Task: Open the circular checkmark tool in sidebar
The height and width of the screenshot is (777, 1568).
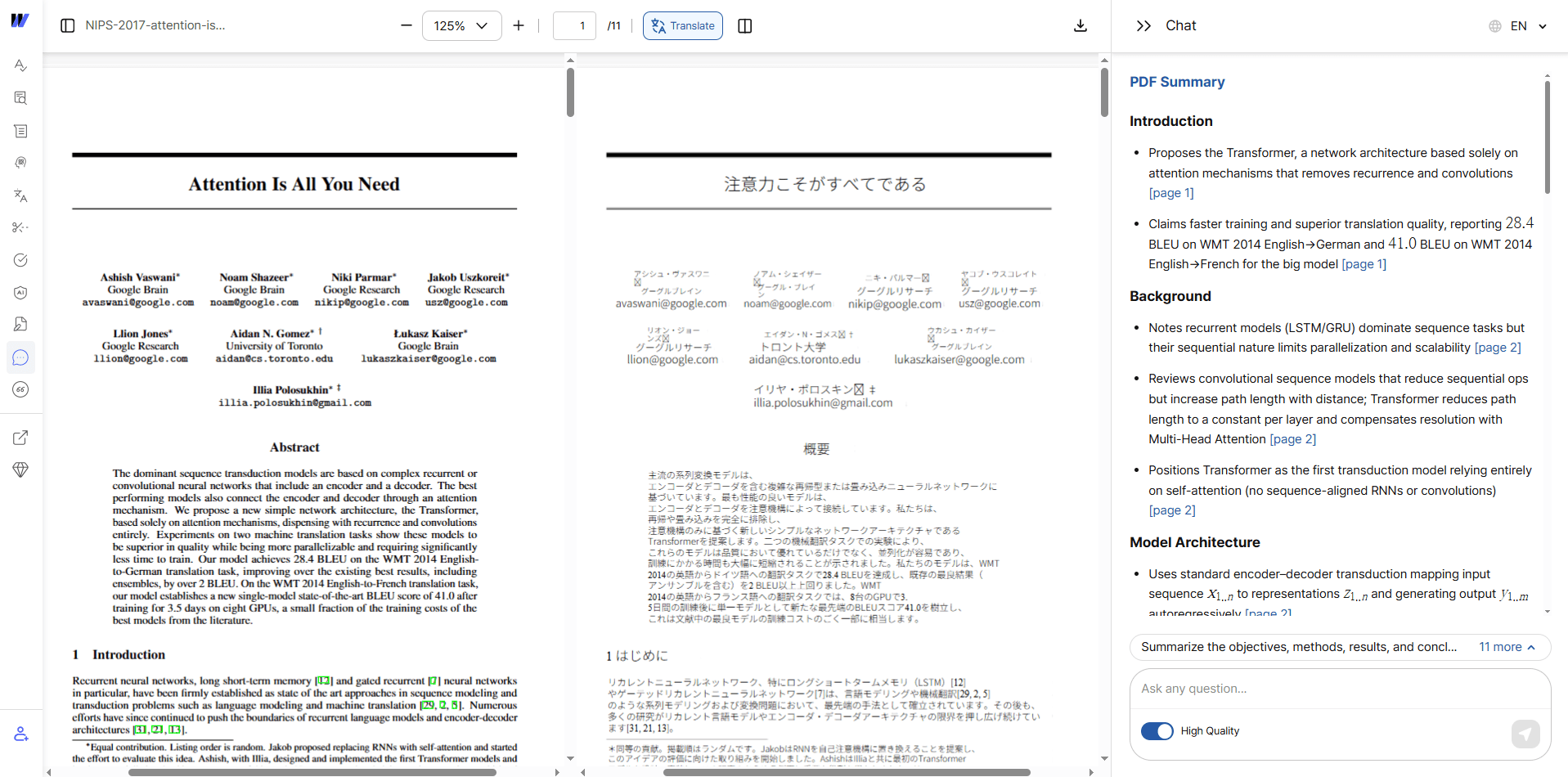Action: (x=20, y=260)
